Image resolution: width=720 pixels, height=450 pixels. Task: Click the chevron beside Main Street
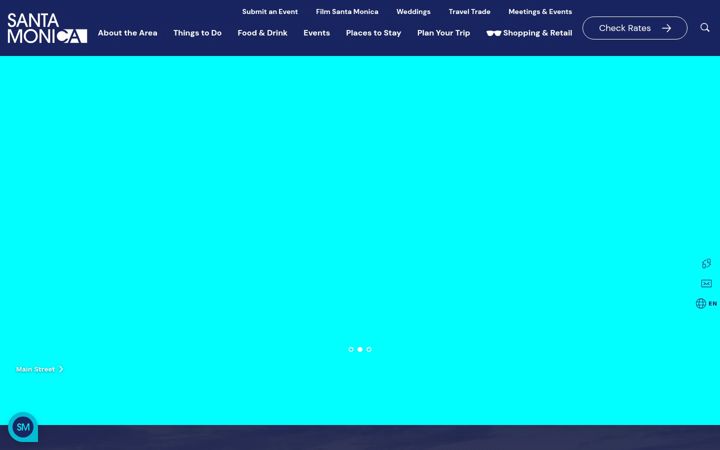click(x=61, y=369)
